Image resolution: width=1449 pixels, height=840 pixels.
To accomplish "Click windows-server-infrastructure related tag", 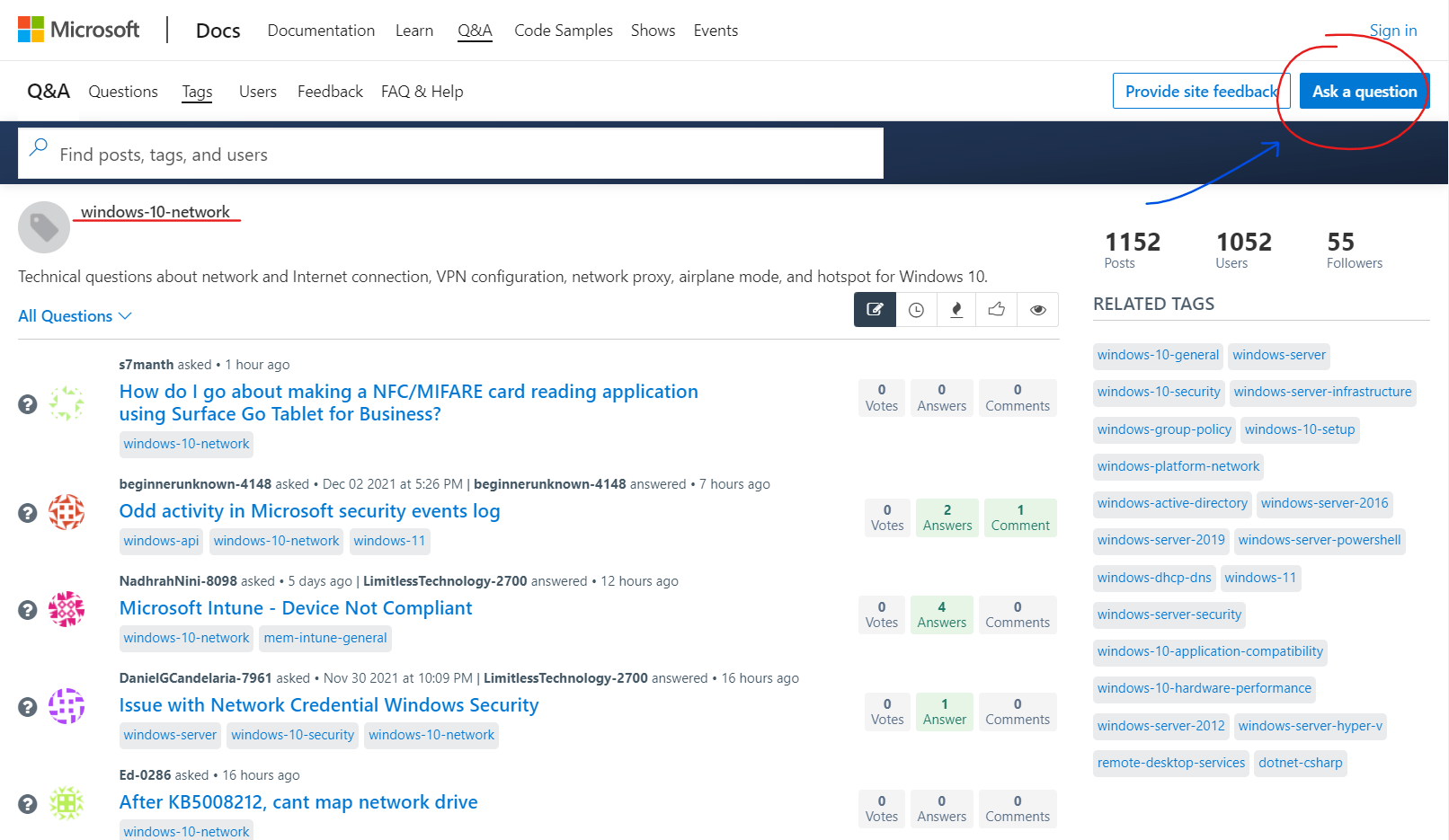I will click(1323, 392).
